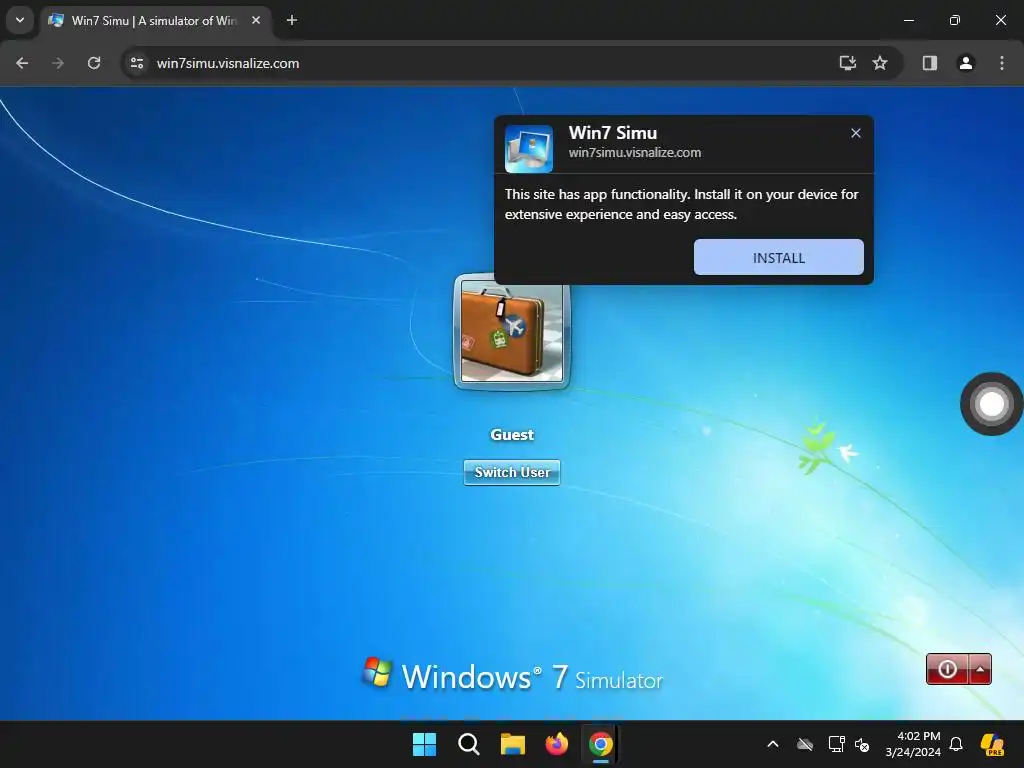This screenshot has height=768, width=1024.
Task: Click Chrome icon in taskbar
Action: (601, 744)
